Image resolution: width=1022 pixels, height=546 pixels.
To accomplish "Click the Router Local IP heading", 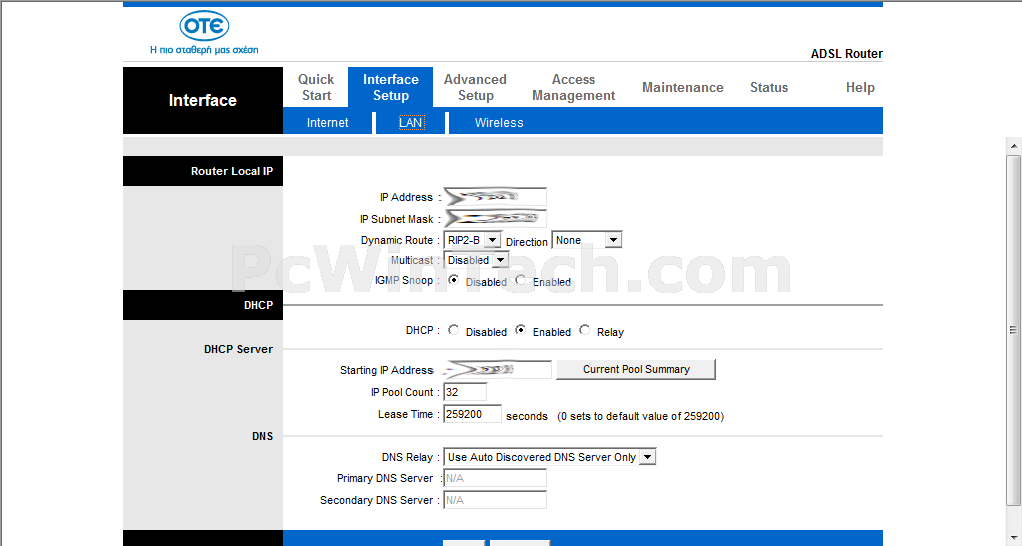I will 231,171.
